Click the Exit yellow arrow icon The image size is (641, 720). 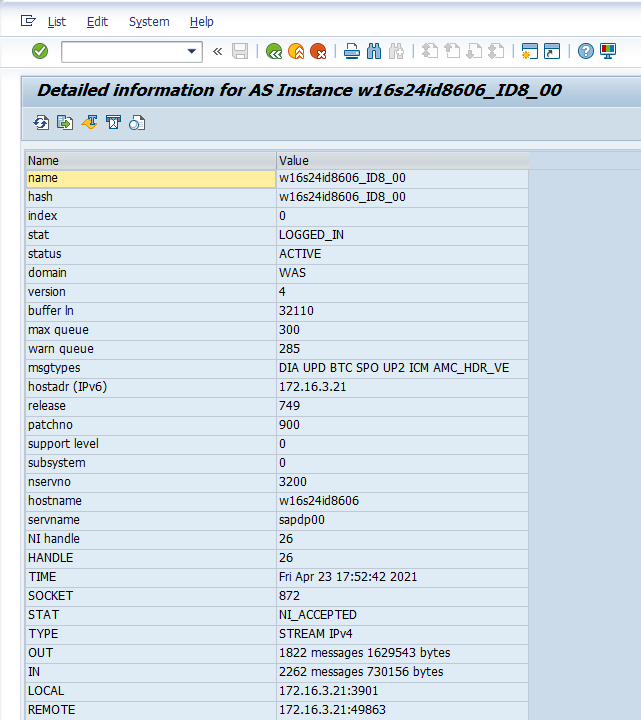coord(295,51)
